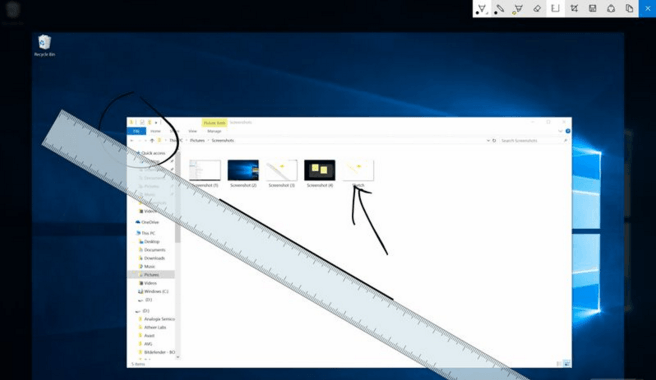Click the Search Screenshots field
The width and height of the screenshot is (656, 380).
[534, 141]
